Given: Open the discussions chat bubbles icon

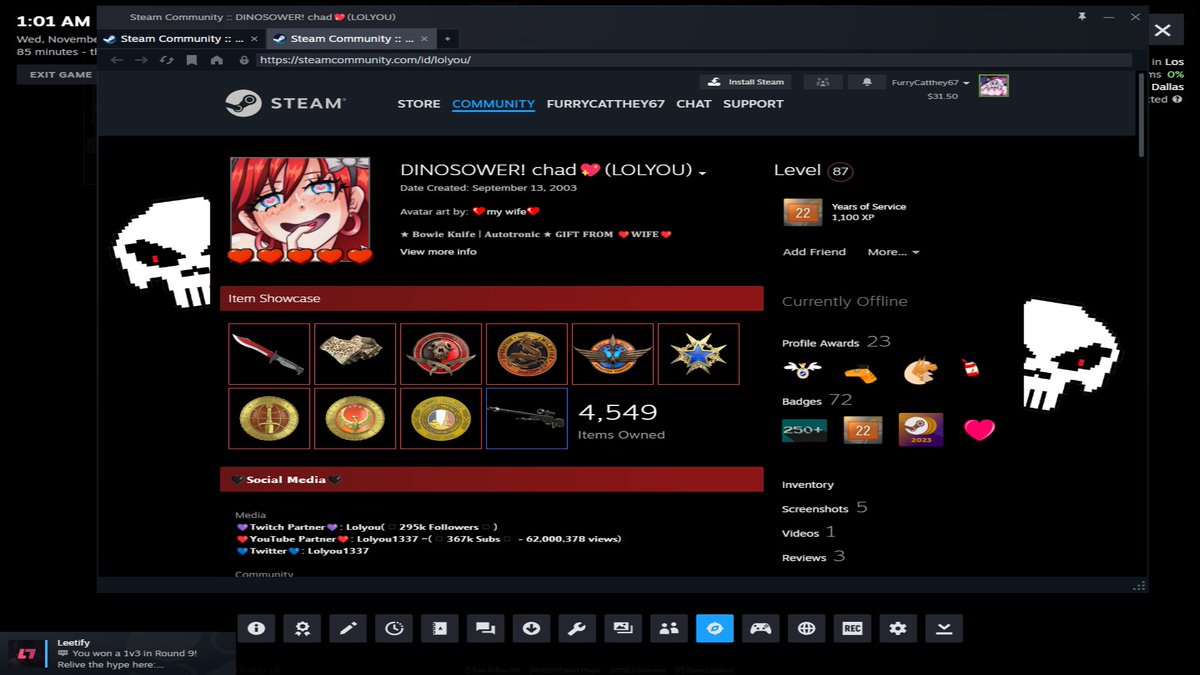Looking at the screenshot, I should (485, 628).
